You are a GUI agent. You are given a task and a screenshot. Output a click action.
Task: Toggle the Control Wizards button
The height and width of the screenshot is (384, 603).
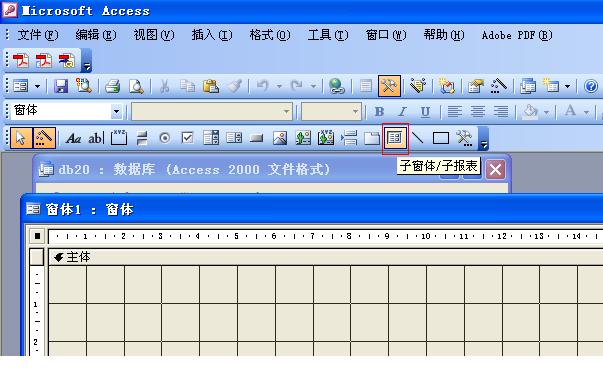point(44,138)
